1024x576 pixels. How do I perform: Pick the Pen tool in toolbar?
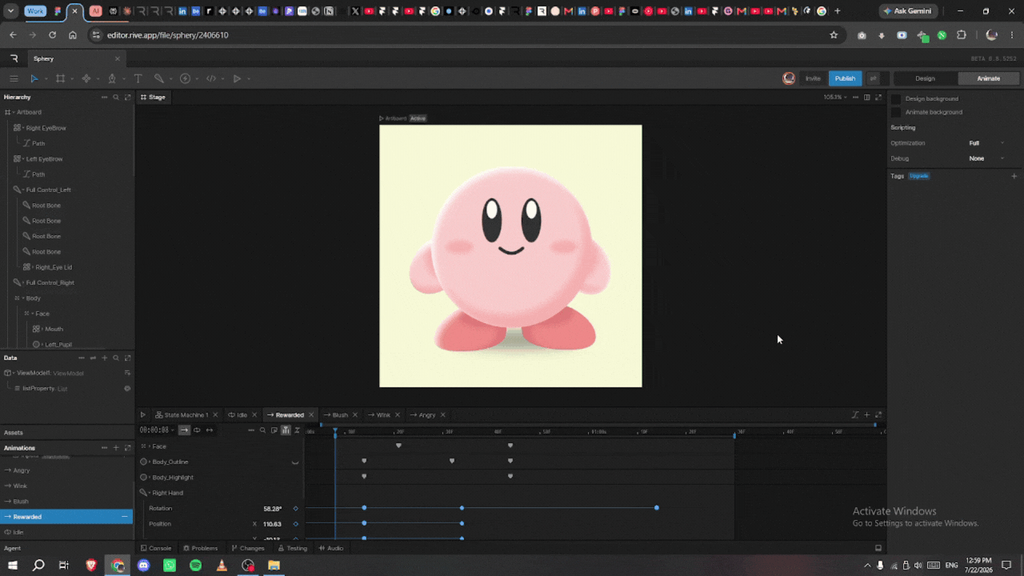pyautogui.click(x=112, y=78)
